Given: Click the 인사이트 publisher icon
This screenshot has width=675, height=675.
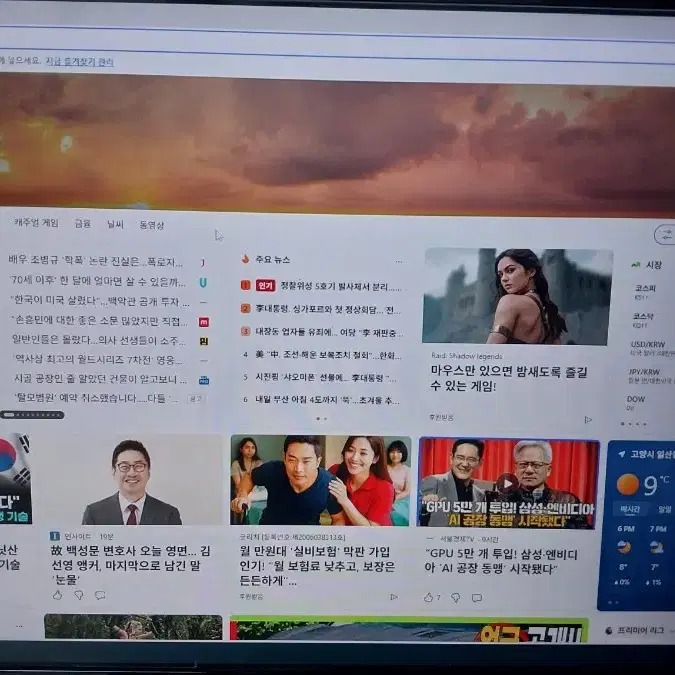Looking at the screenshot, I should click(x=55, y=536).
